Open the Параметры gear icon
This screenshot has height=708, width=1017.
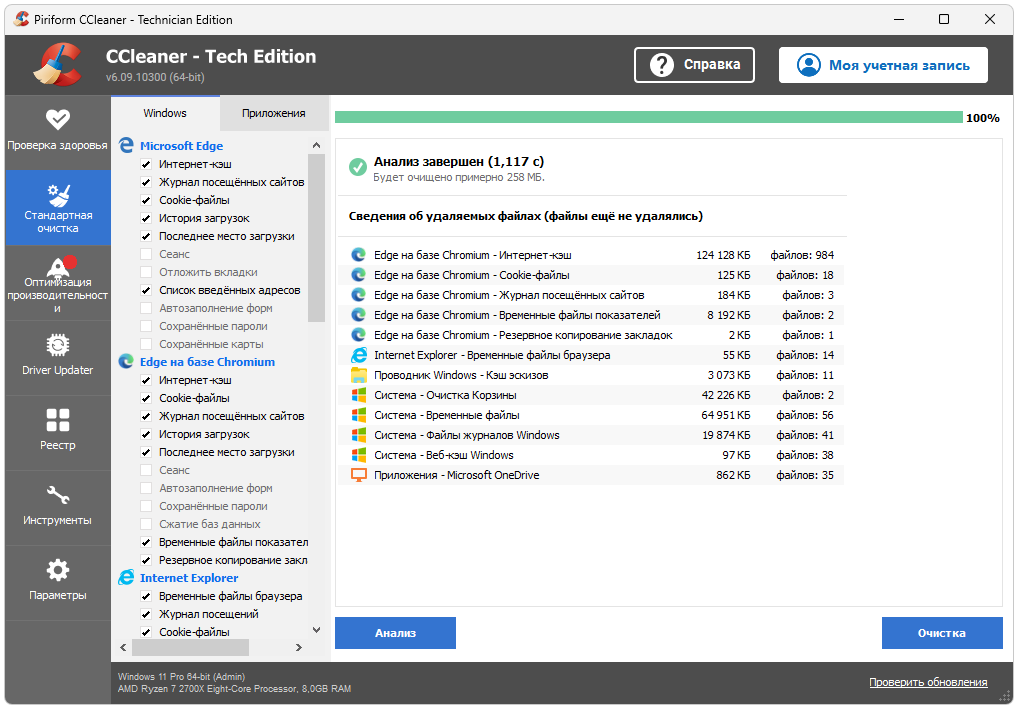pos(58,570)
